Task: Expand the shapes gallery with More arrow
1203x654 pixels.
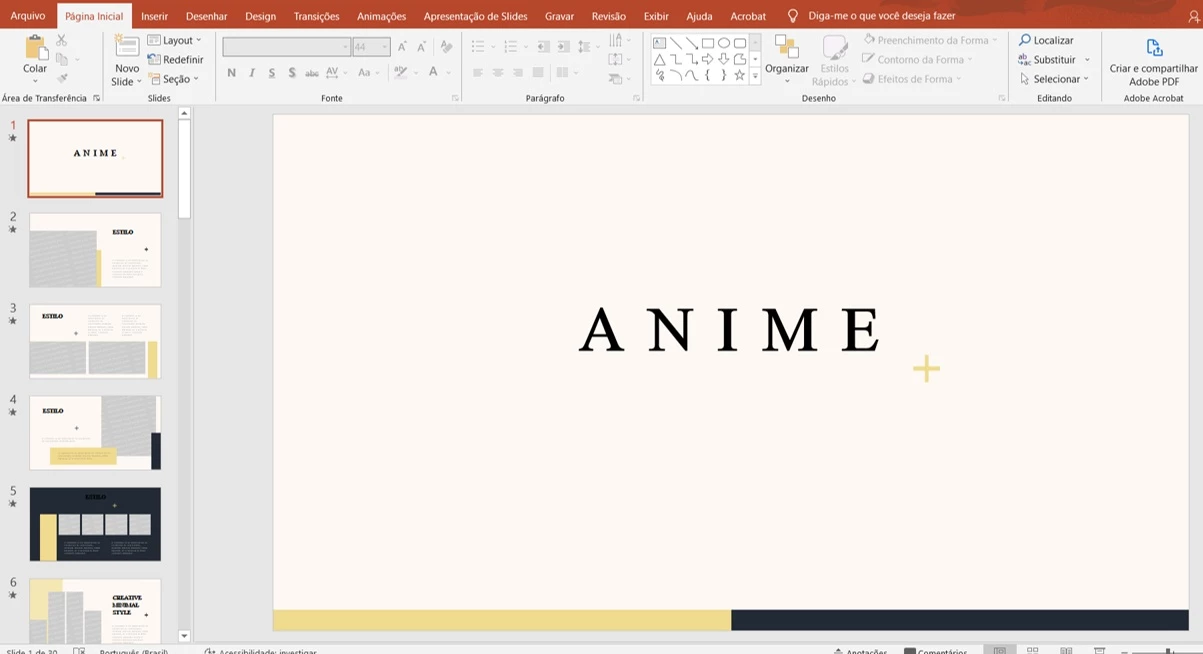Action: coord(755,76)
